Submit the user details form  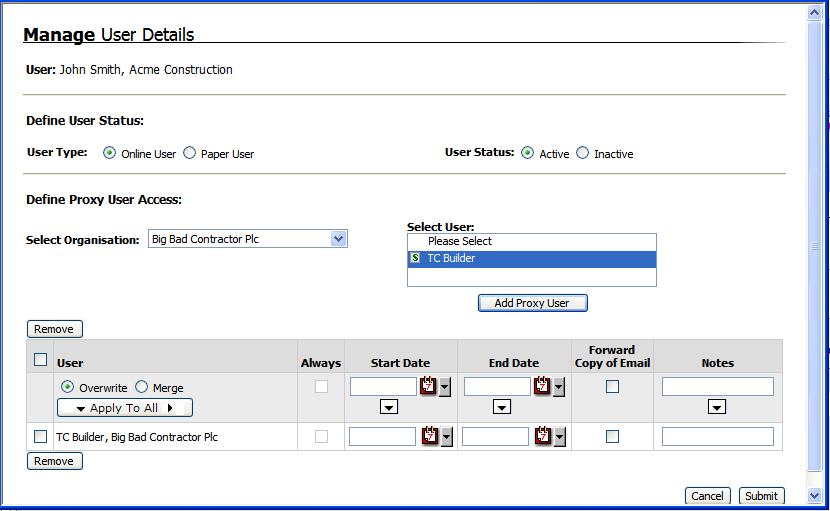[761, 496]
